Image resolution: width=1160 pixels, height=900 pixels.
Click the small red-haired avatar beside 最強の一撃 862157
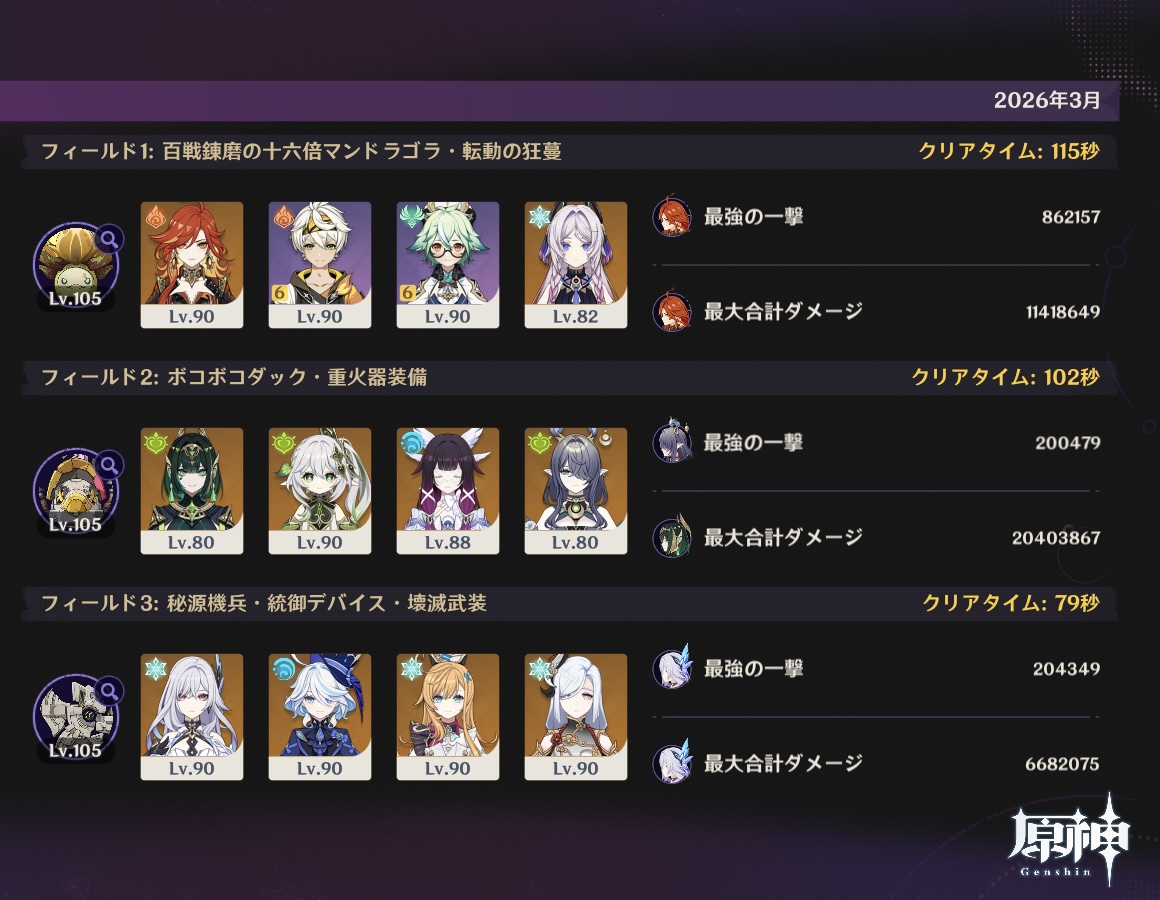click(672, 217)
